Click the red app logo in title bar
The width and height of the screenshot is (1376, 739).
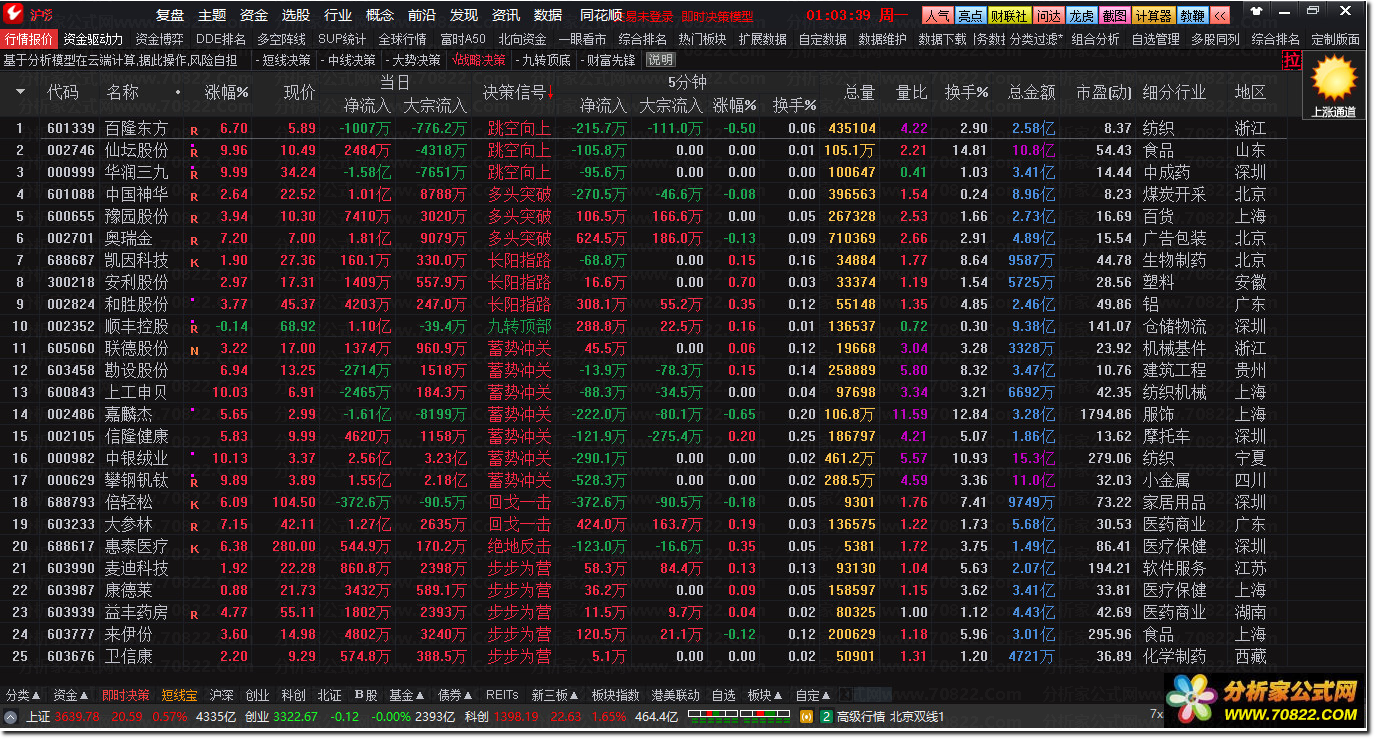13,15
